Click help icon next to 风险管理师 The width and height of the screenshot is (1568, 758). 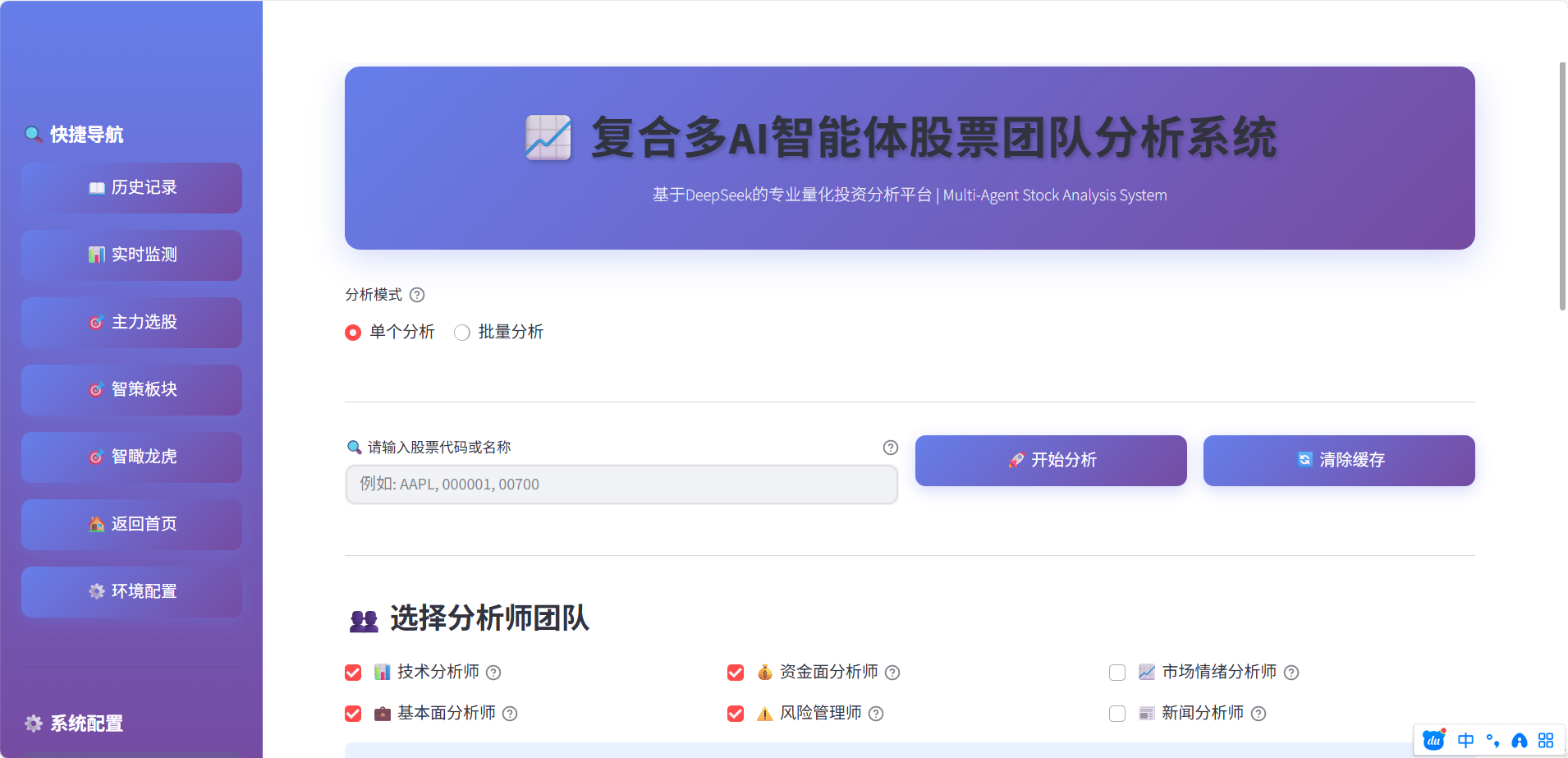(x=876, y=714)
